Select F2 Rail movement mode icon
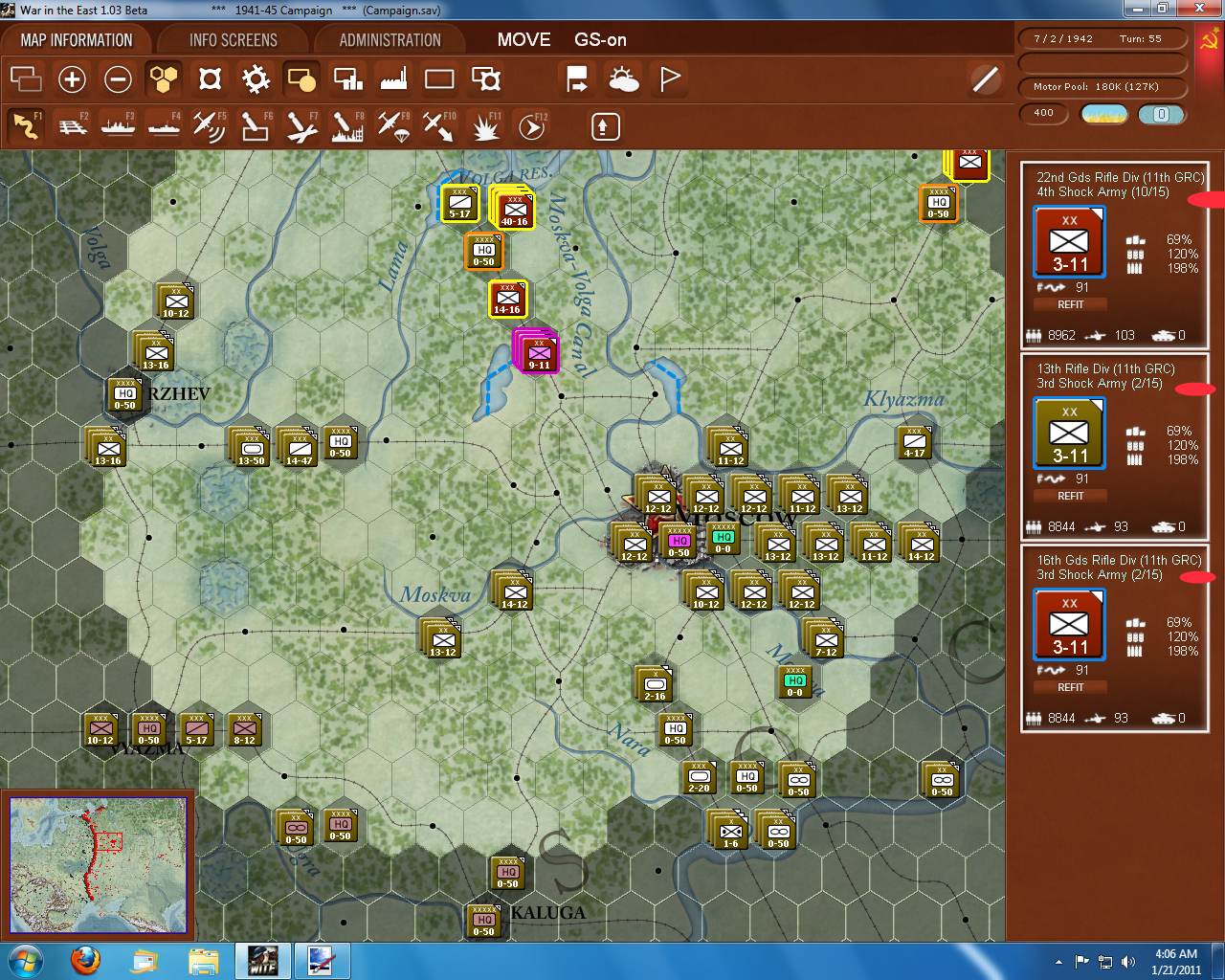1225x980 pixels. tap(72, 125)
